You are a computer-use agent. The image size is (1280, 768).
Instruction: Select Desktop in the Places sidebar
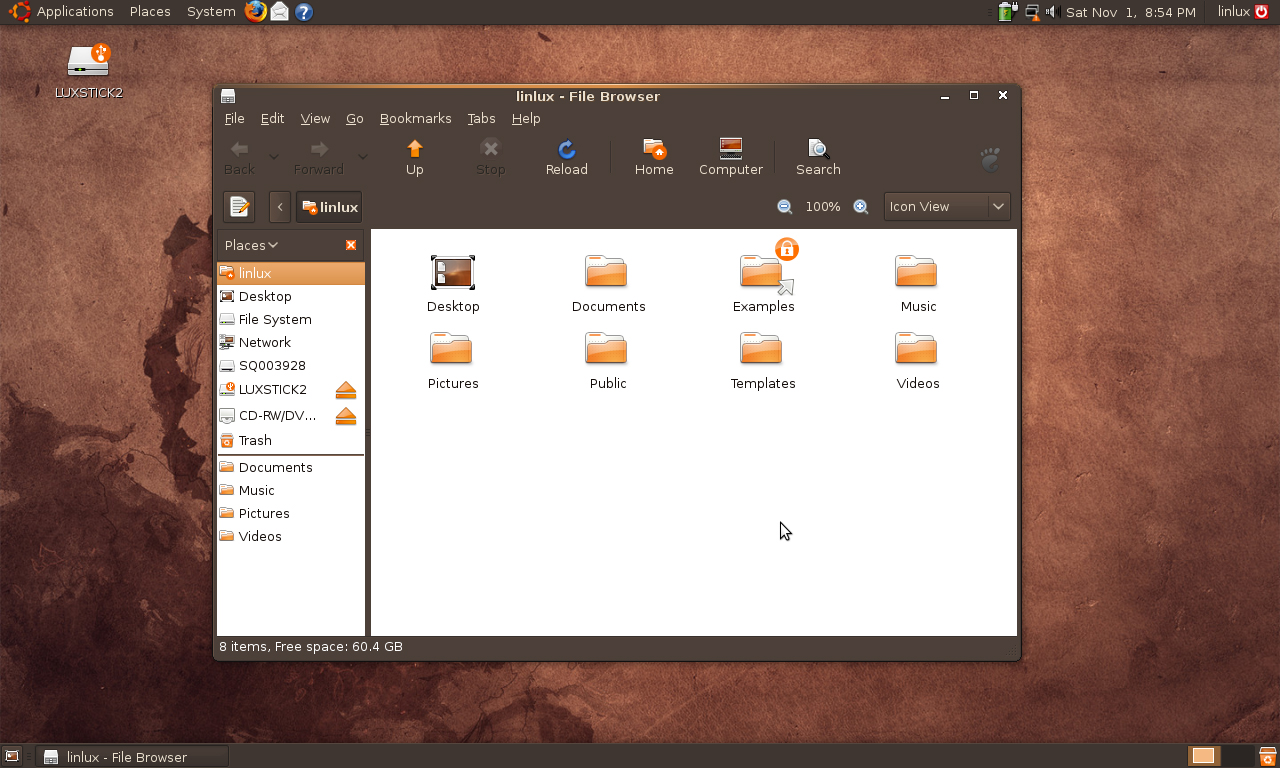291,296
